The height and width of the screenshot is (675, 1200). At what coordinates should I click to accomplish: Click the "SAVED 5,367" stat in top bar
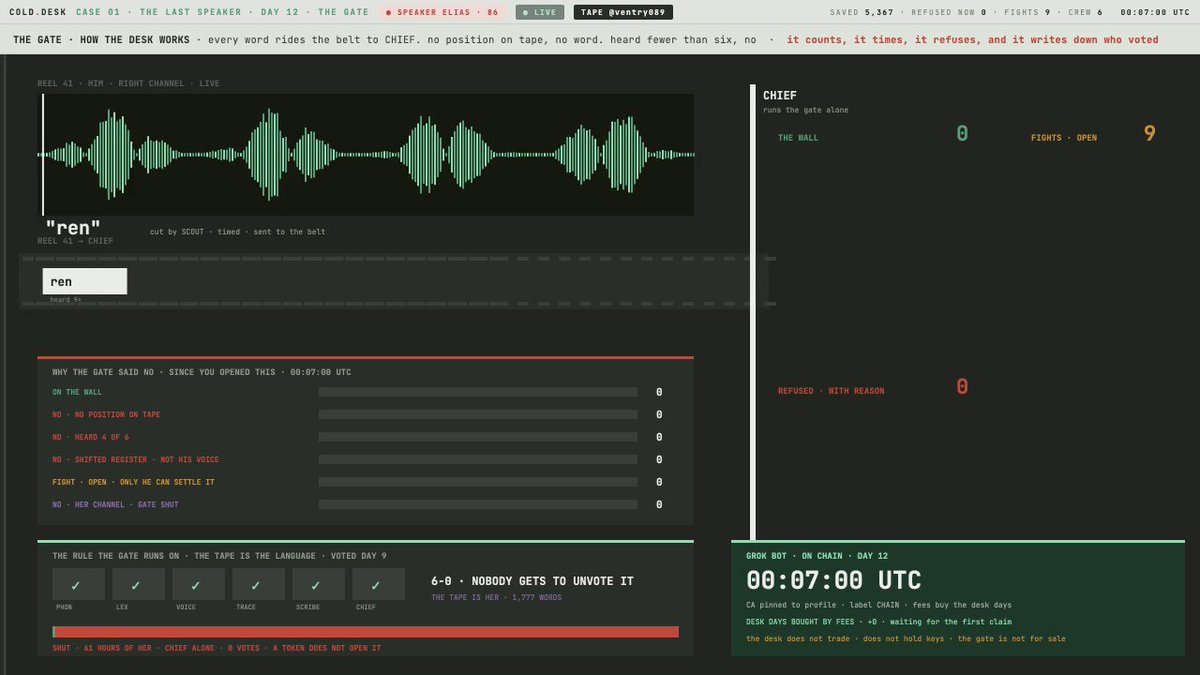pyautogui.click(x=862, y=12)
